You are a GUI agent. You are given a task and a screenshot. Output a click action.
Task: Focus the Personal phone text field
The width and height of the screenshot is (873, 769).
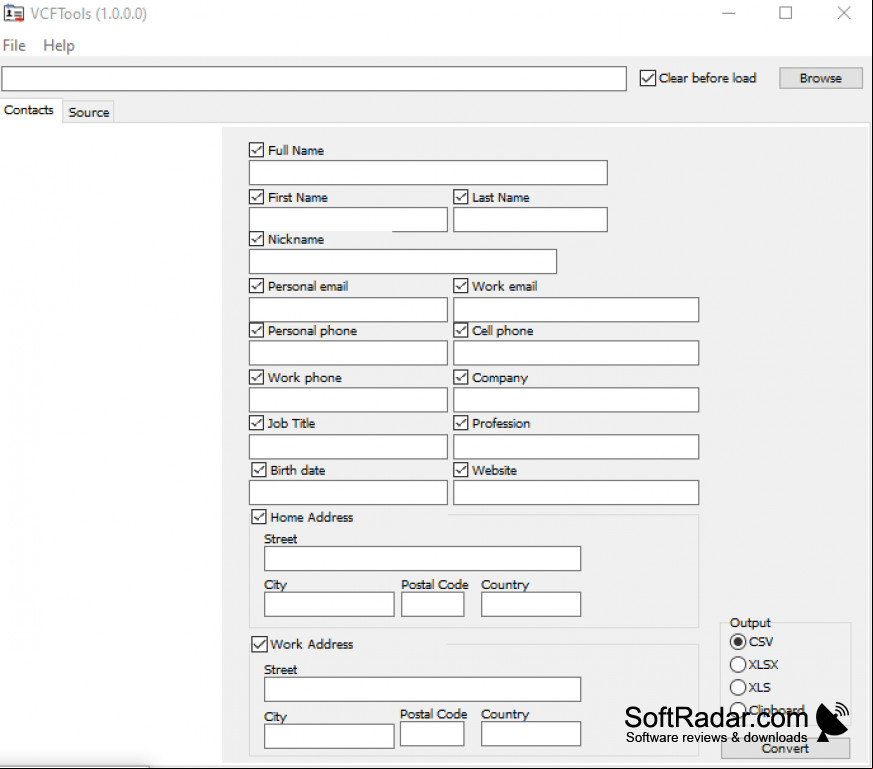[x=348, y=353]
